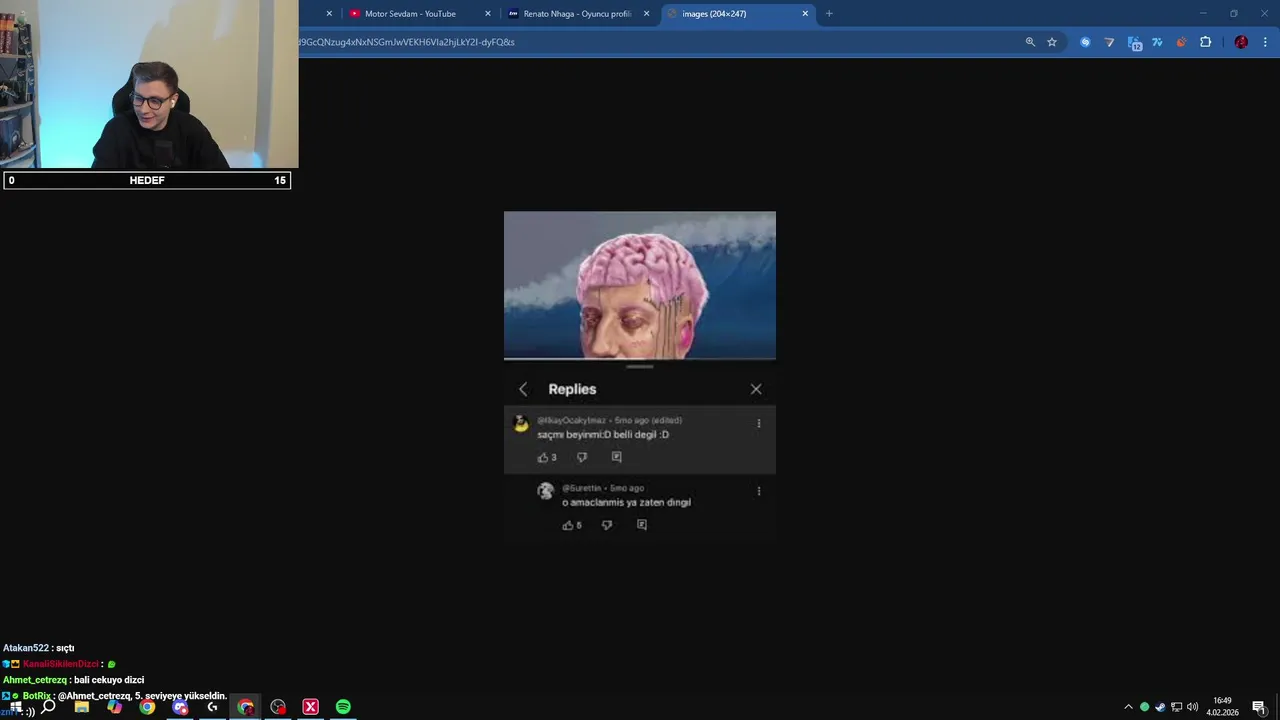
Task: Open the clock showing 16:49
Action: pyautogui.click(x=1222, y=706)
